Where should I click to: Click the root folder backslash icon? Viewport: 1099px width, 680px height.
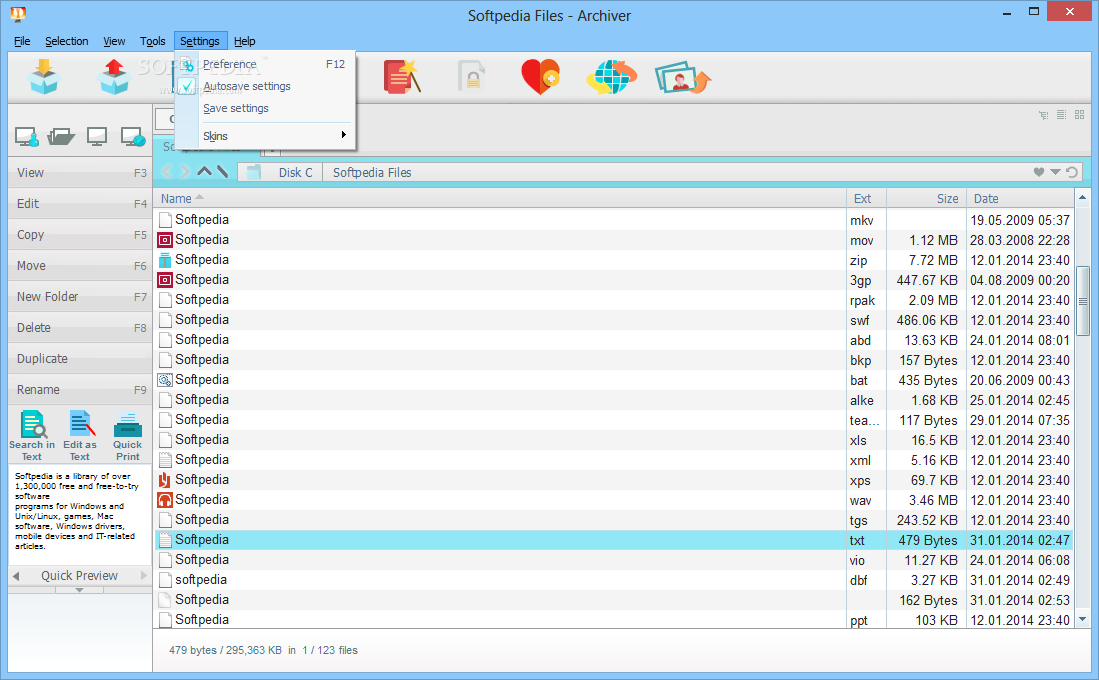point(222,171)
